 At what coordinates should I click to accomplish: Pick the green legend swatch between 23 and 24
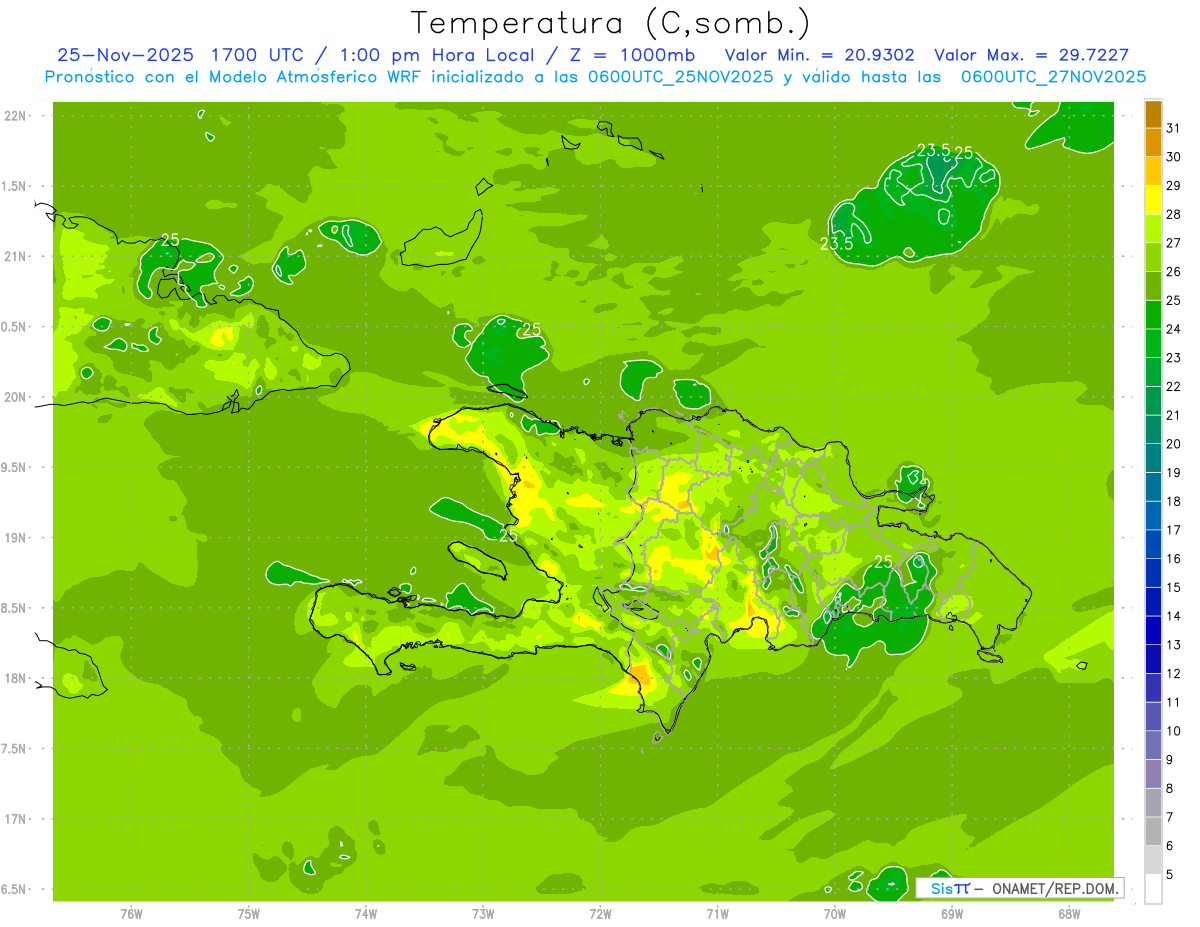[1153, 343]
